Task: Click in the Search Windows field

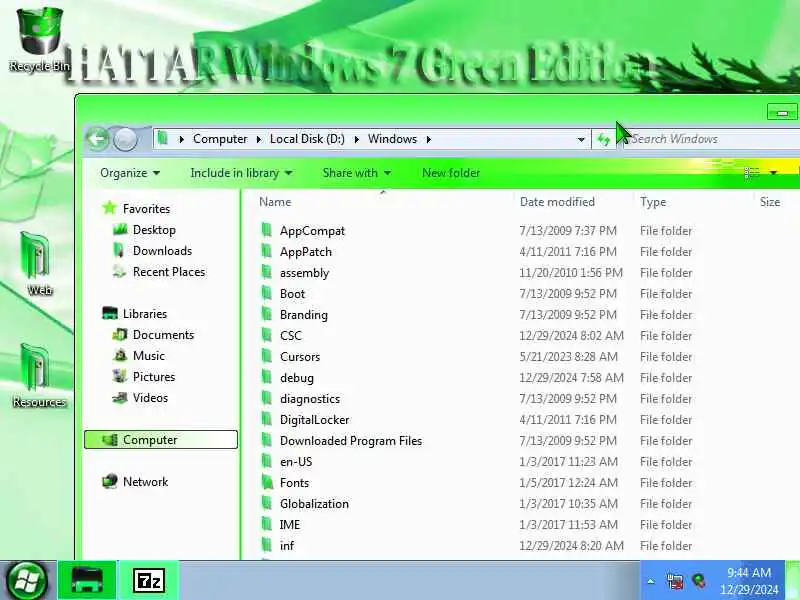Action: pos(711,139)
